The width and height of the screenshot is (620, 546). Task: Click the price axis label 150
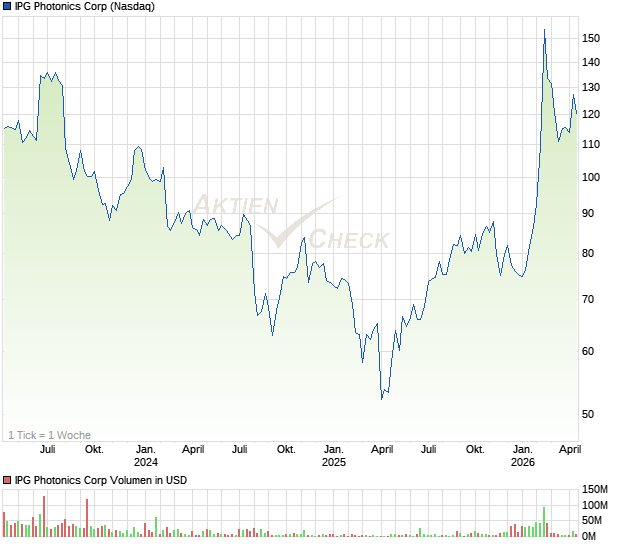coord(591,38)
